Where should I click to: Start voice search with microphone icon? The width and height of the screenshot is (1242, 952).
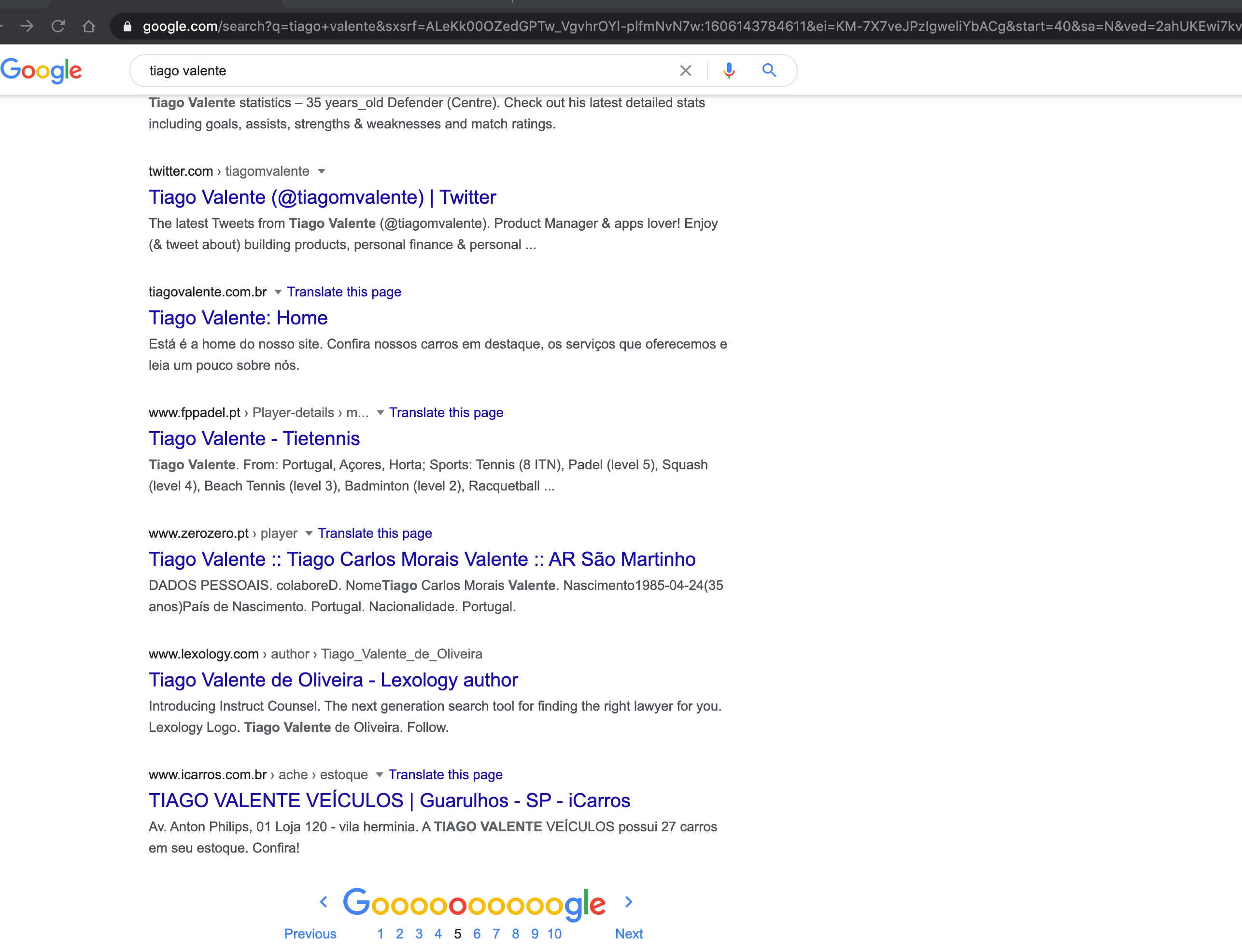click(729, 70)
